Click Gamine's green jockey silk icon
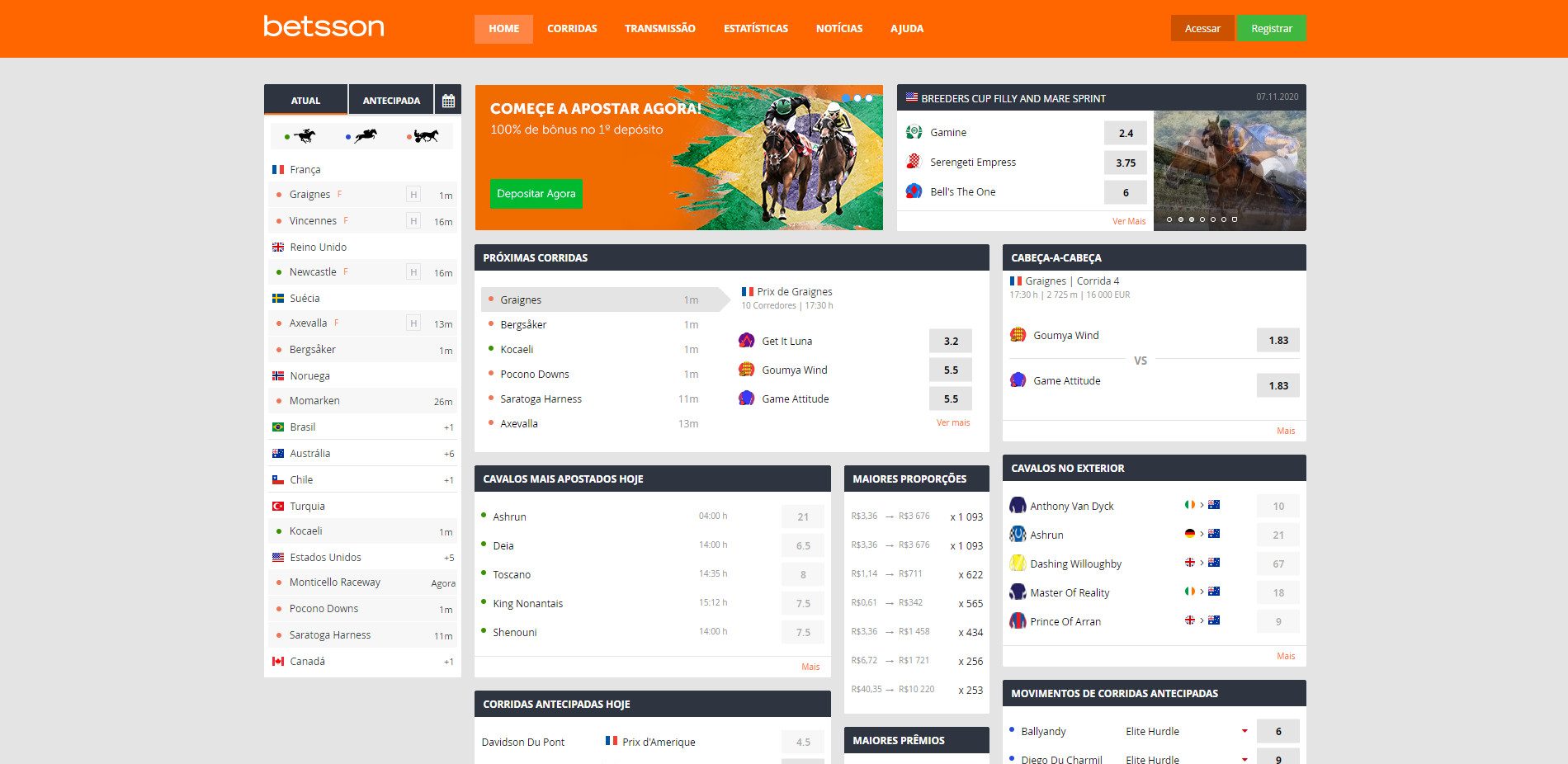1568x764 pixels. [914, 132]
